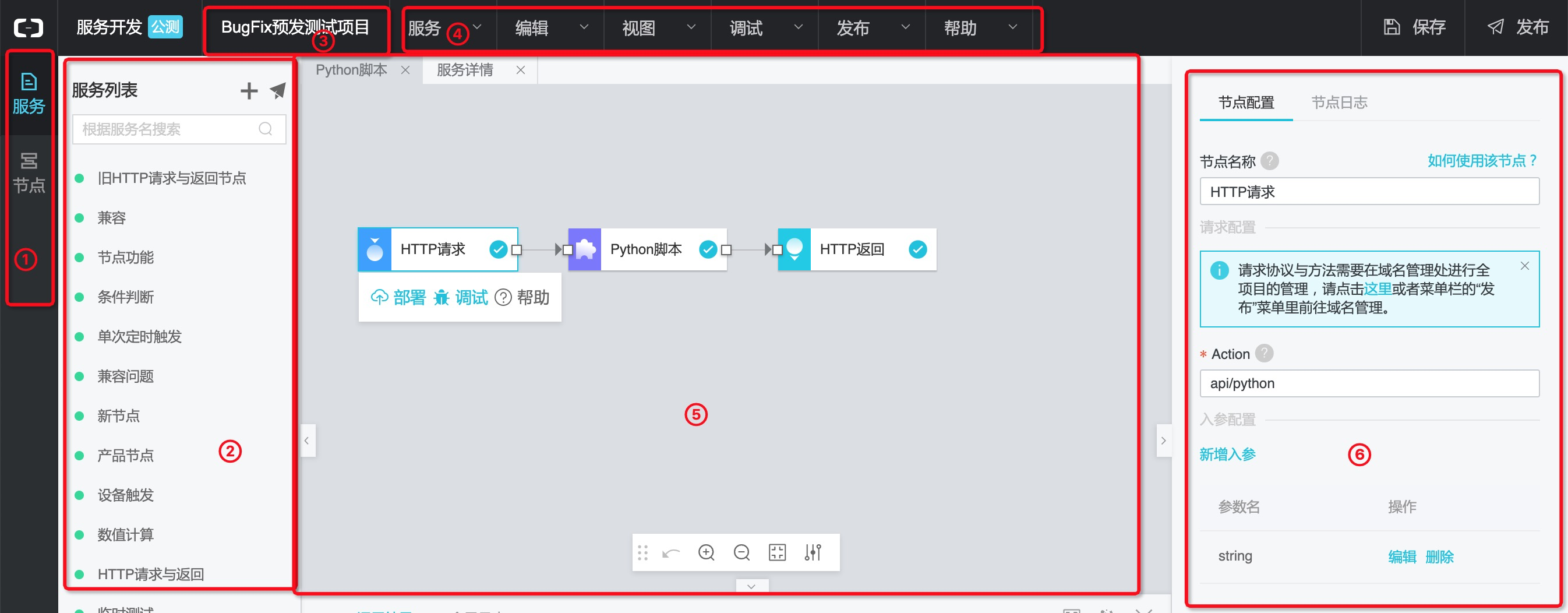Switch to the Python脚本 tab
Image resolution: width=1568 pixels, height=613 pixels.
click(351, 70)
